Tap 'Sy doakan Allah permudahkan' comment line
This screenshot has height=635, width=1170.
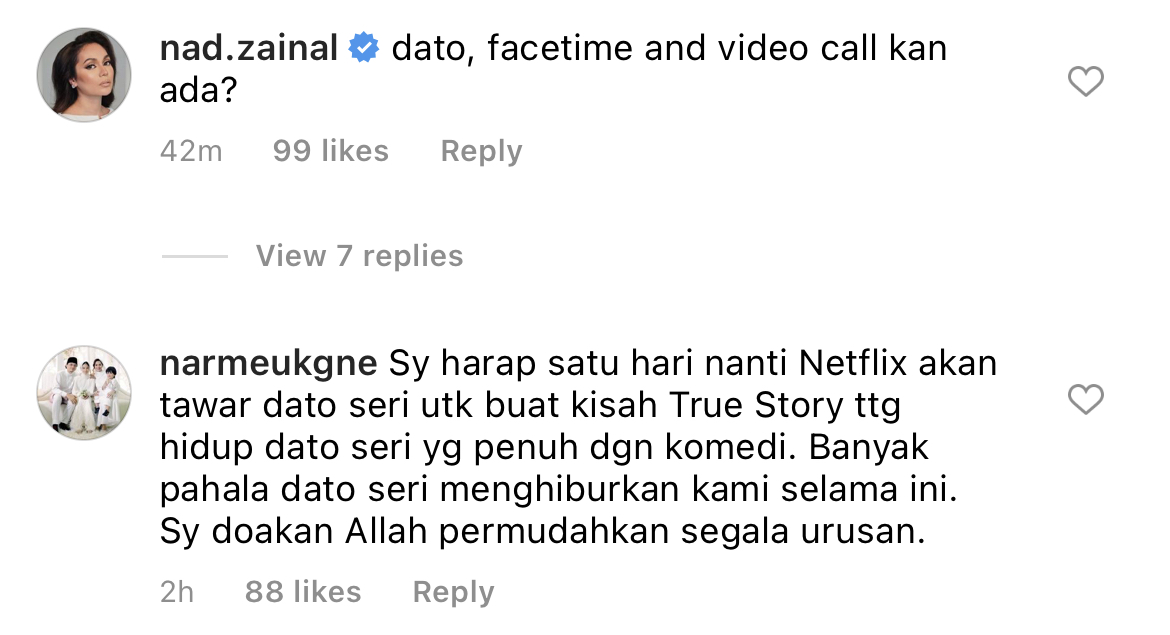pos(542,531)
